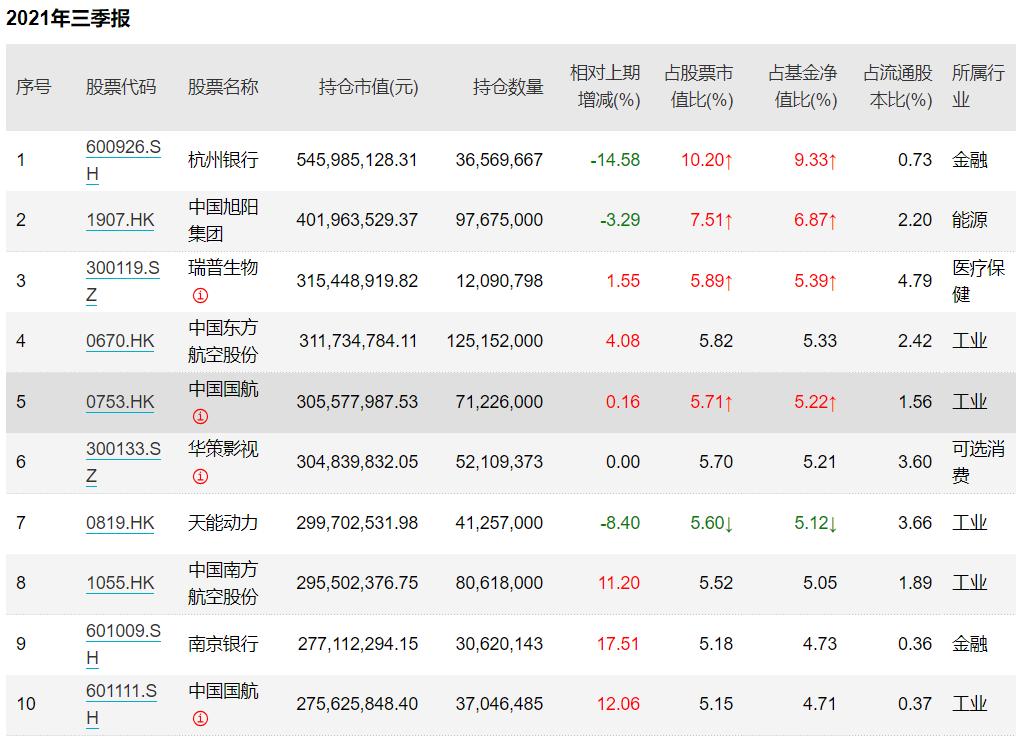
Task: Select stock name 中国南方航空股份
Action: [x=223, y=583]
